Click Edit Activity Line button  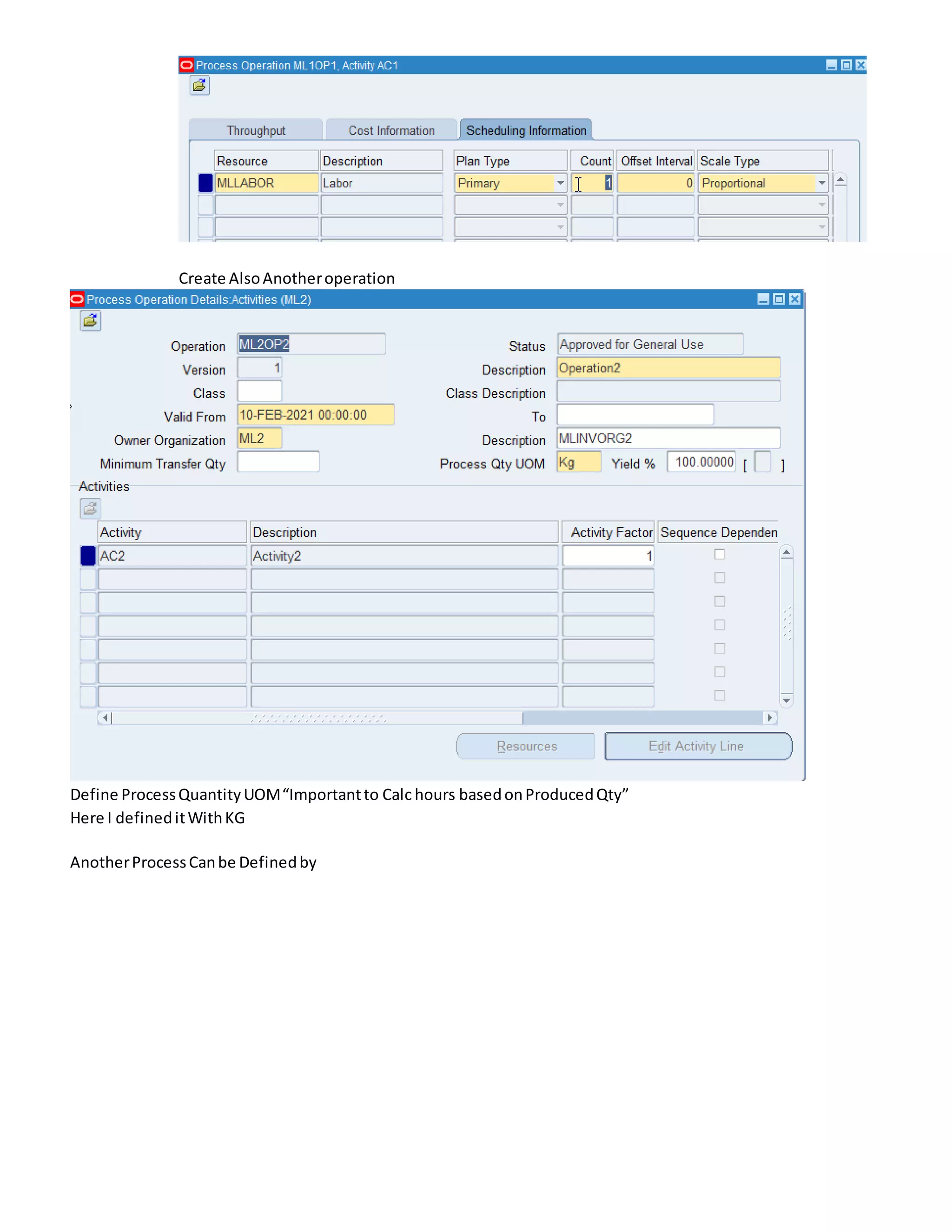[698, 746]
